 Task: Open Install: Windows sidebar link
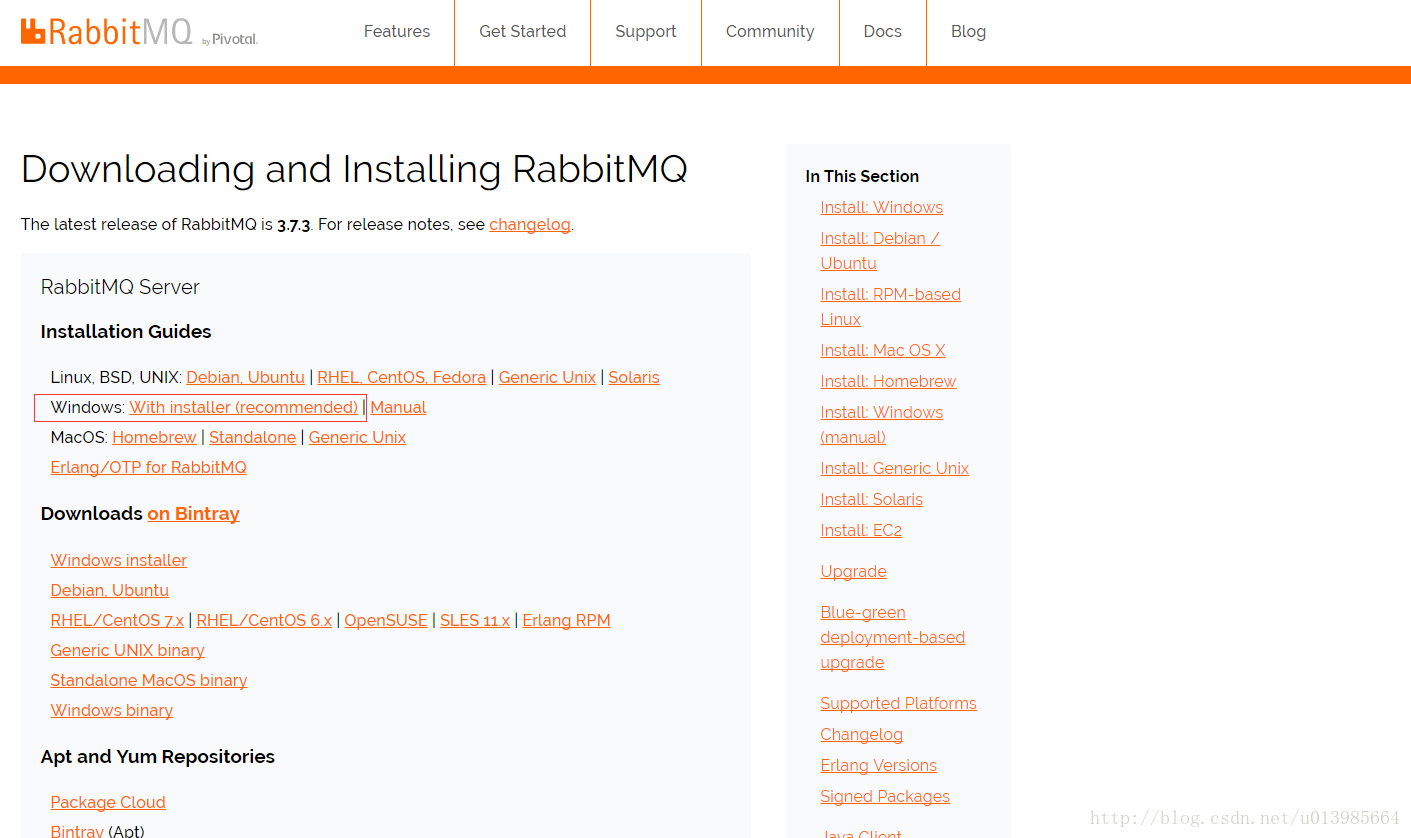point(881,207)
